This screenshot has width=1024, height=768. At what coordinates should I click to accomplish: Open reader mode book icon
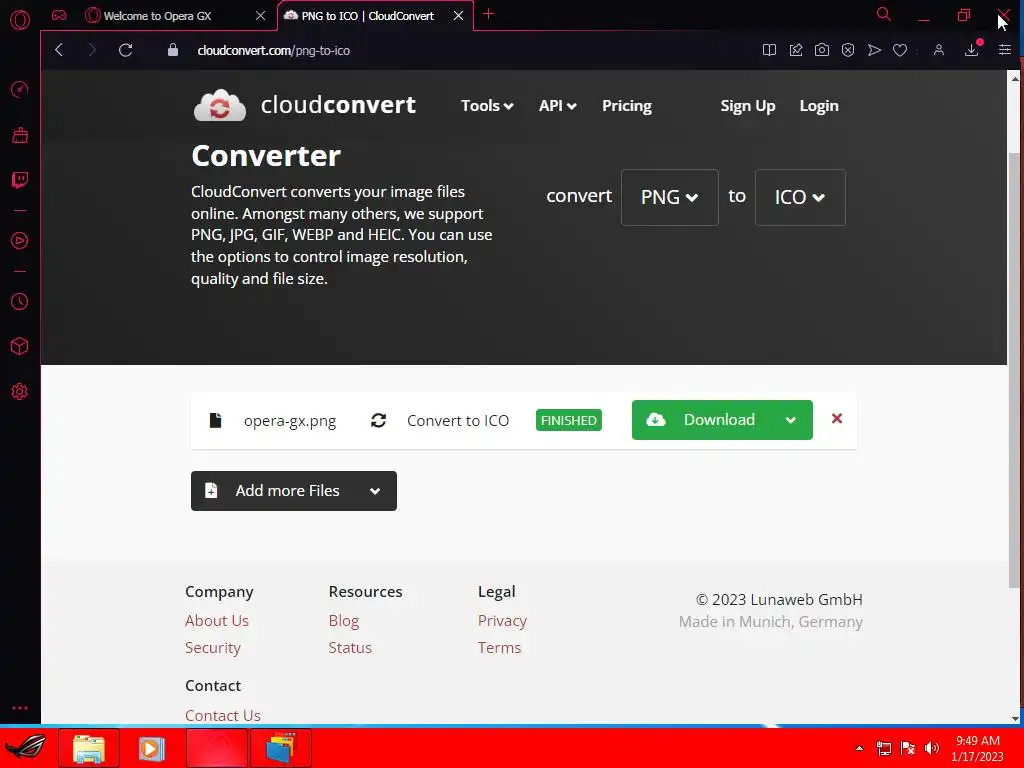coord(769,50)
